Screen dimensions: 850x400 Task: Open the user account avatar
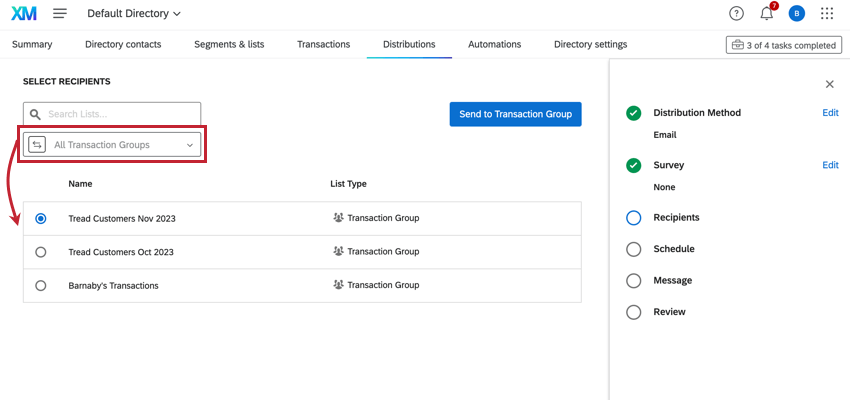[x=796, y=14]
